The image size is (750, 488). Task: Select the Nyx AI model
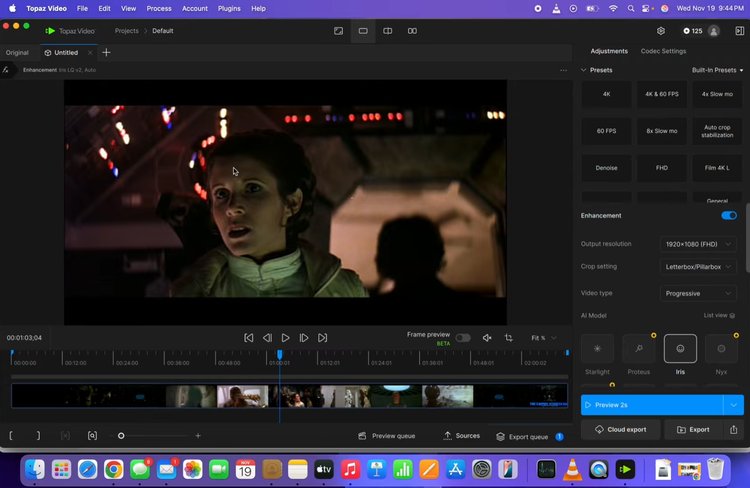click(721, 349)
